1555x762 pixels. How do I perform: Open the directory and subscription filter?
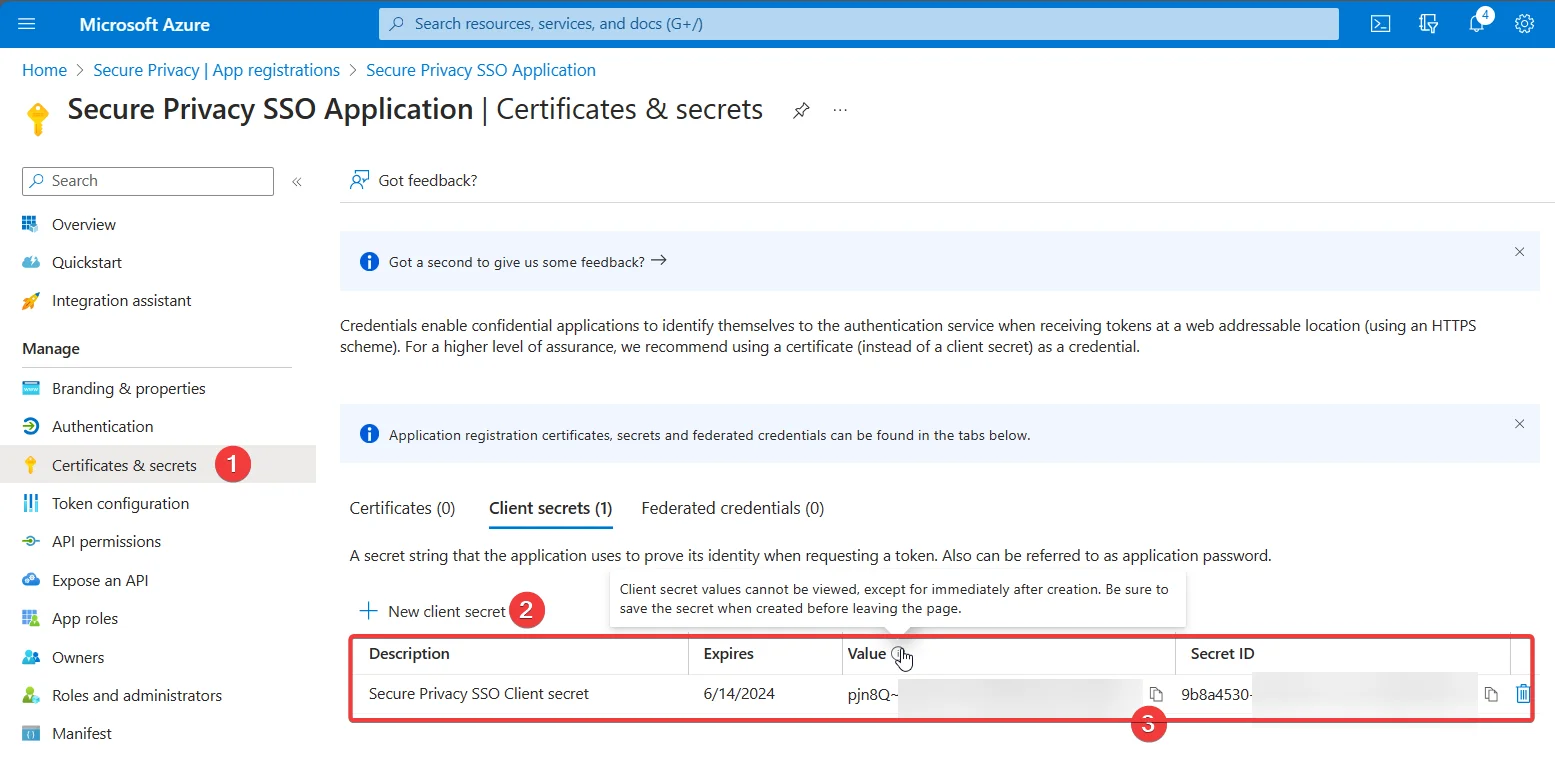coord(1428,23)
